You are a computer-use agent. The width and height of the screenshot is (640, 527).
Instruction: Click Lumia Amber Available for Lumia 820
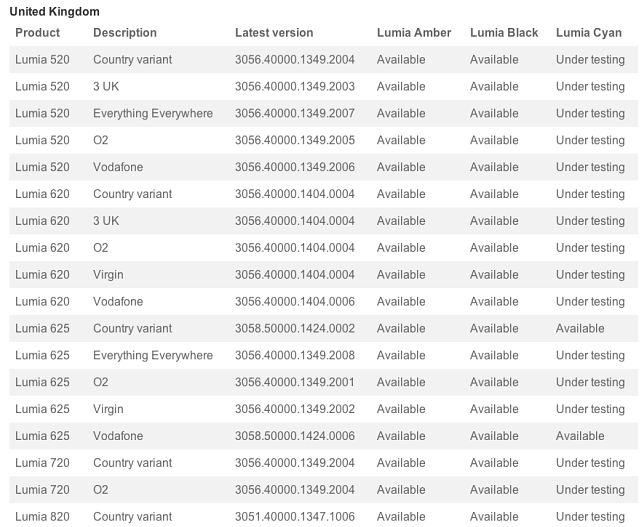coord(401,517)
